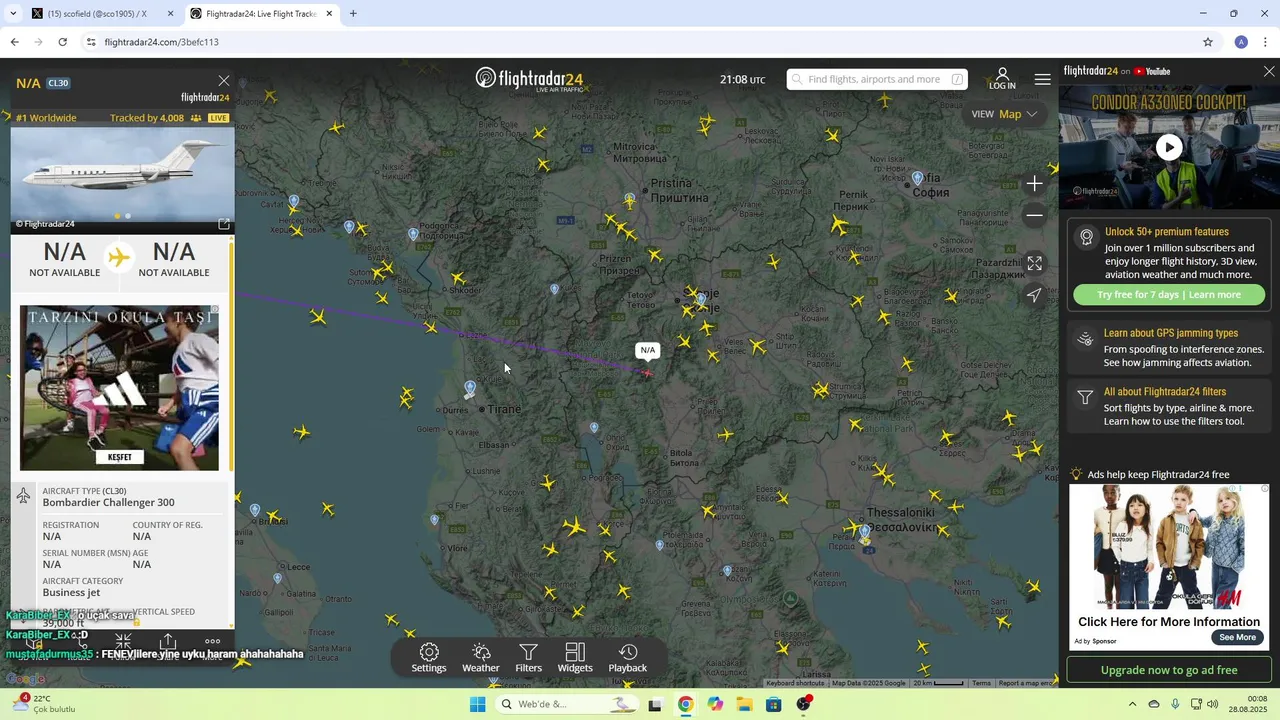Center map on my location arrow
Screen dimensions: 1280x720
coord(1035,295)
